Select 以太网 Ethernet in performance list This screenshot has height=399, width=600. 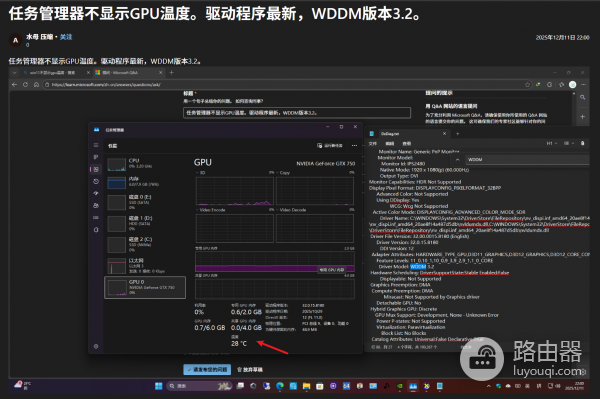(145, 265)
